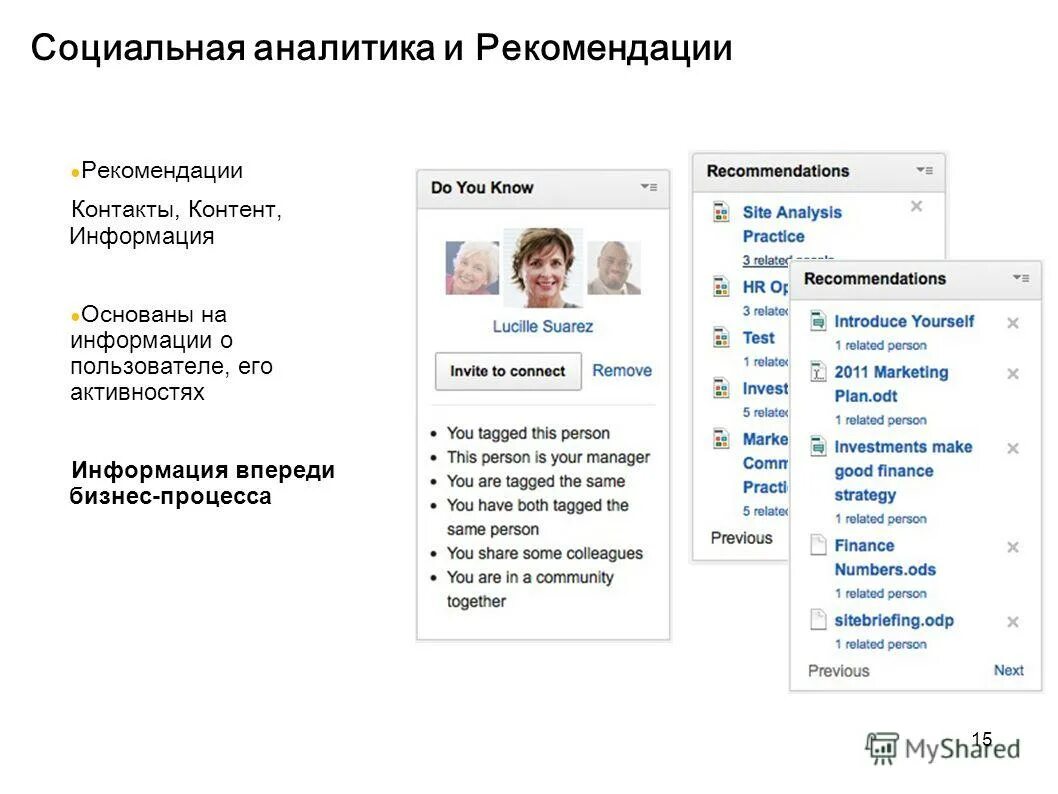Image resolution: width=1058 pixels, height=794 pixels.
Task: Click 'You are tagged the same' text
Action: pyautogui.click(x=536, y=481)
